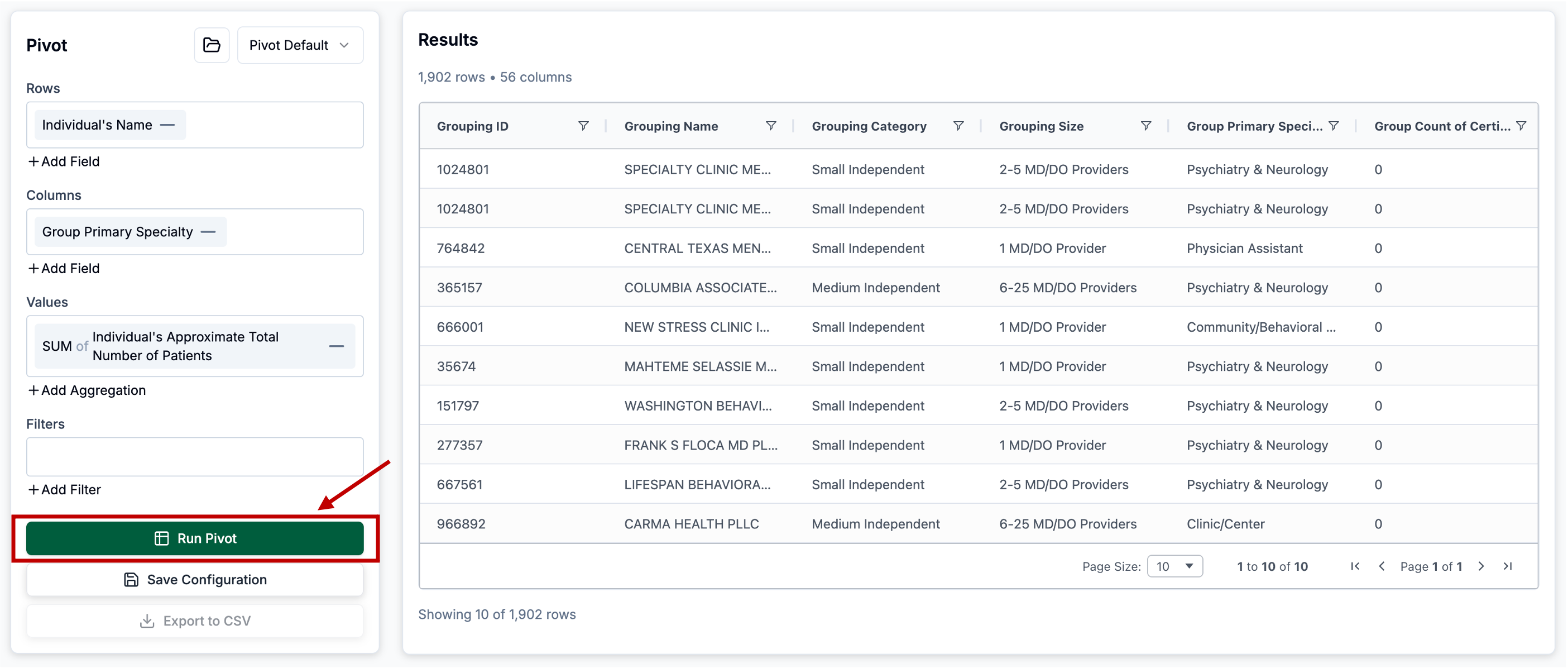Click Grouping Size filter funnel
This screenshot has height=668, width=1568.
[1145, 126]
